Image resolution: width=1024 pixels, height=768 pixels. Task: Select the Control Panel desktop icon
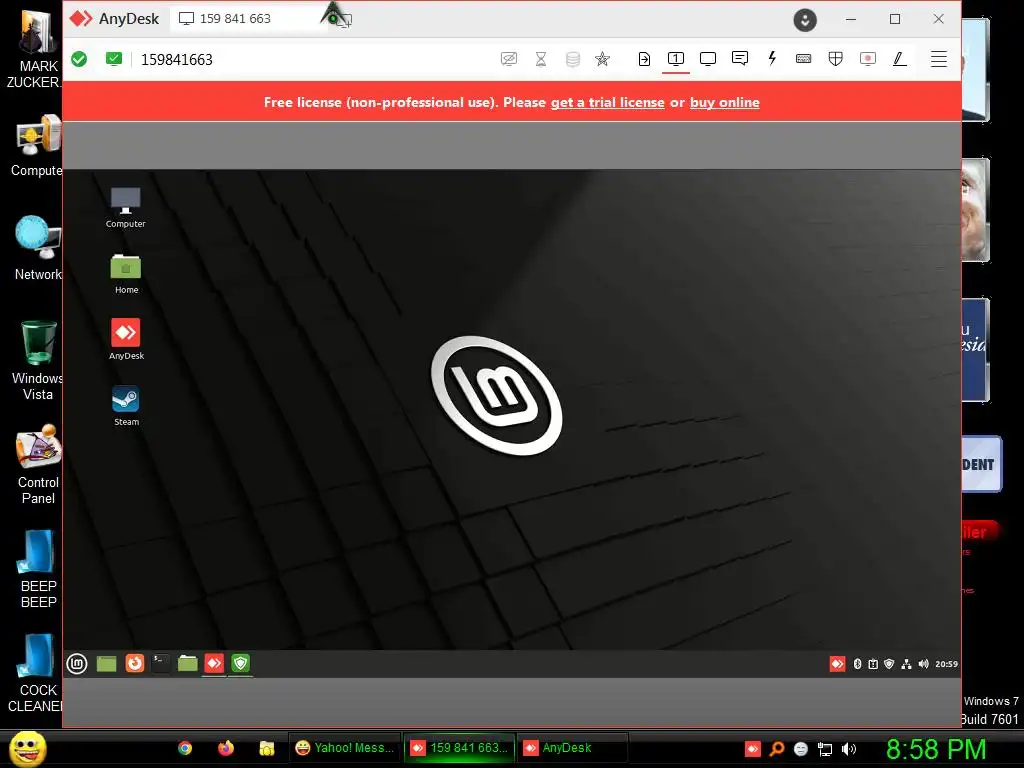pos(39,465)
